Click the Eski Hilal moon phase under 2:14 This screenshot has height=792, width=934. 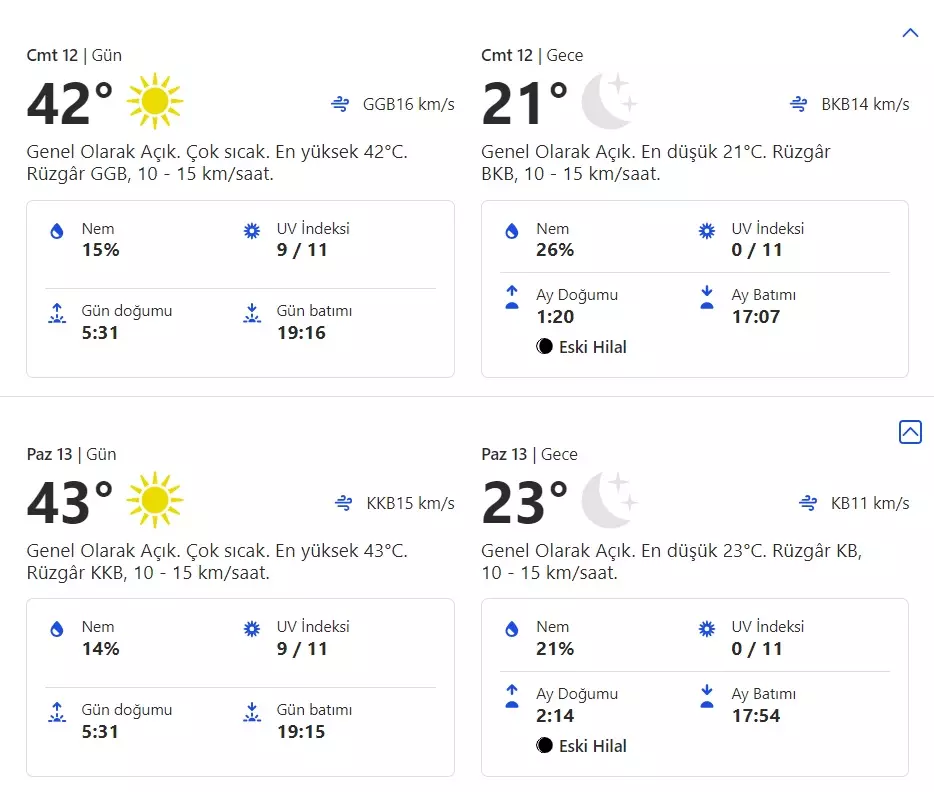tap(581, 745)
